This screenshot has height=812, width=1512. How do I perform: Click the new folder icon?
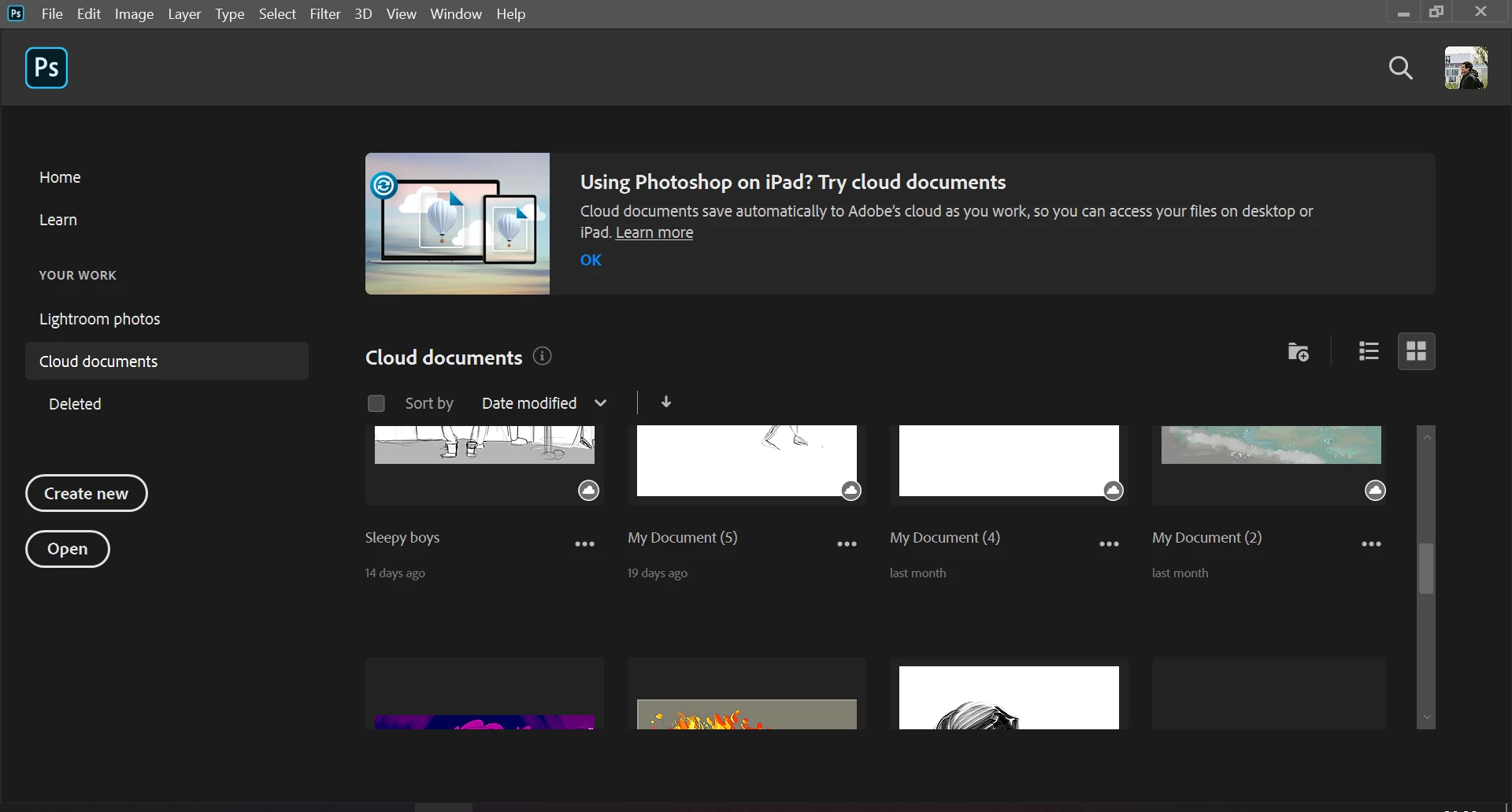tap(1298, 351)
